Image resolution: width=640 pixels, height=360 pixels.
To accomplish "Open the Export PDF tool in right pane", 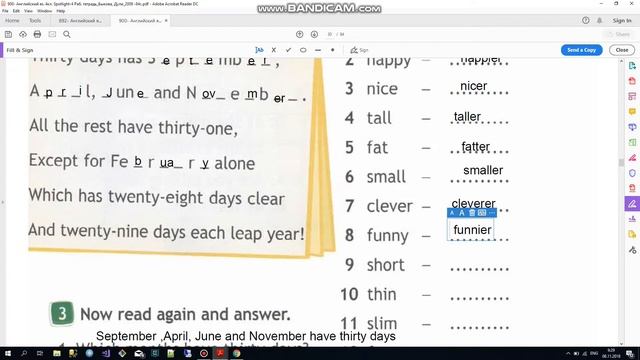I will pyautogui.click(x=632, y=65).
